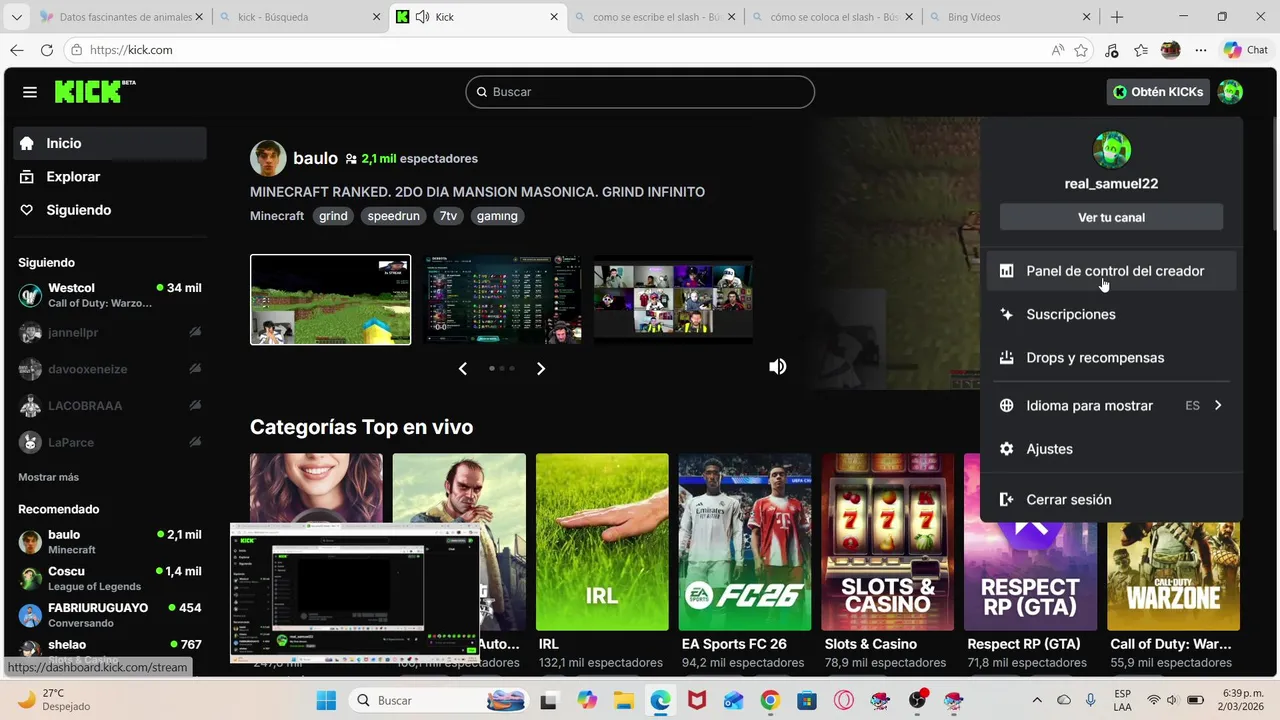This screenshot has width=1280, height=720.
Task: Open davooxeneize offline channel
Action: coord(110,369)
